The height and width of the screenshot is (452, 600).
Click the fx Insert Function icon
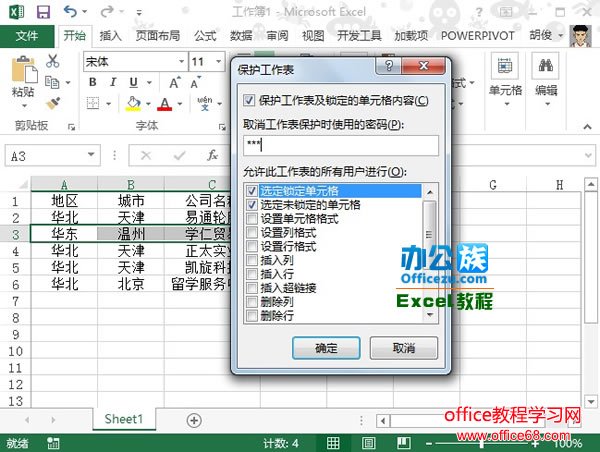(212, 155)
